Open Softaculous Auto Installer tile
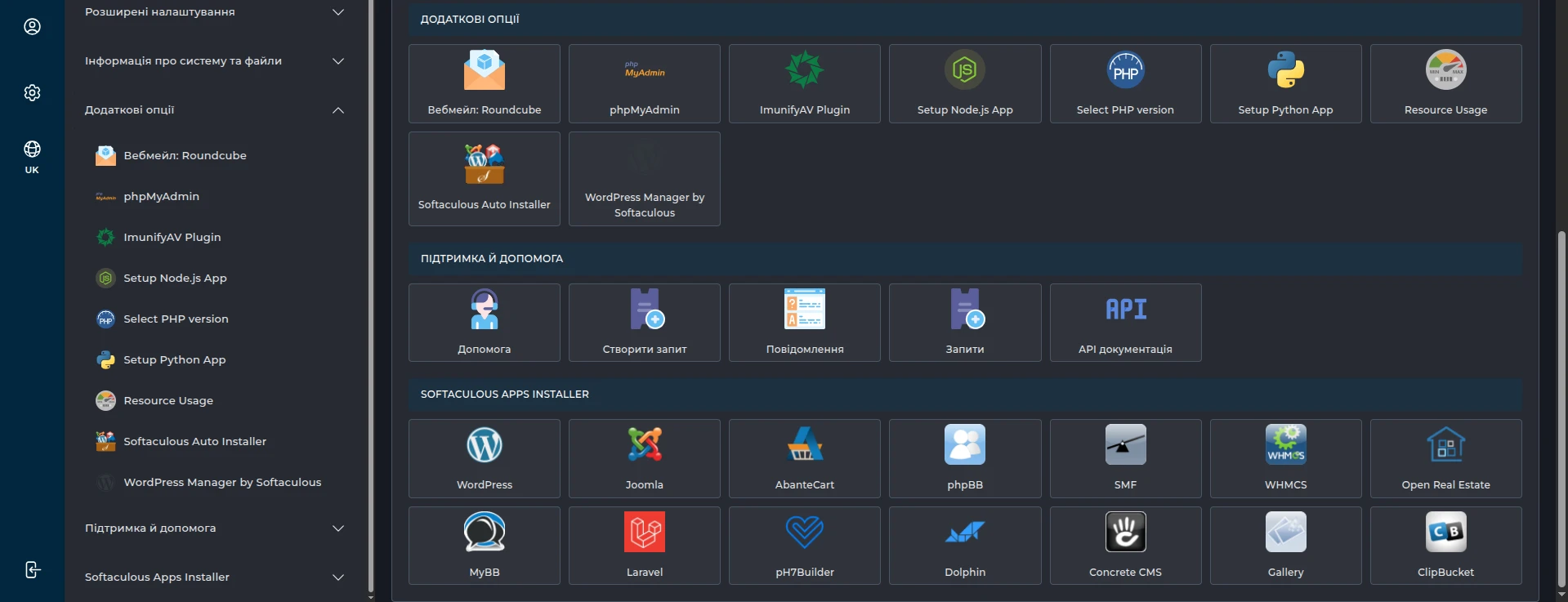Image resolution: width=1568 pixels, height=602 pixels. click(x=485, y=179)
